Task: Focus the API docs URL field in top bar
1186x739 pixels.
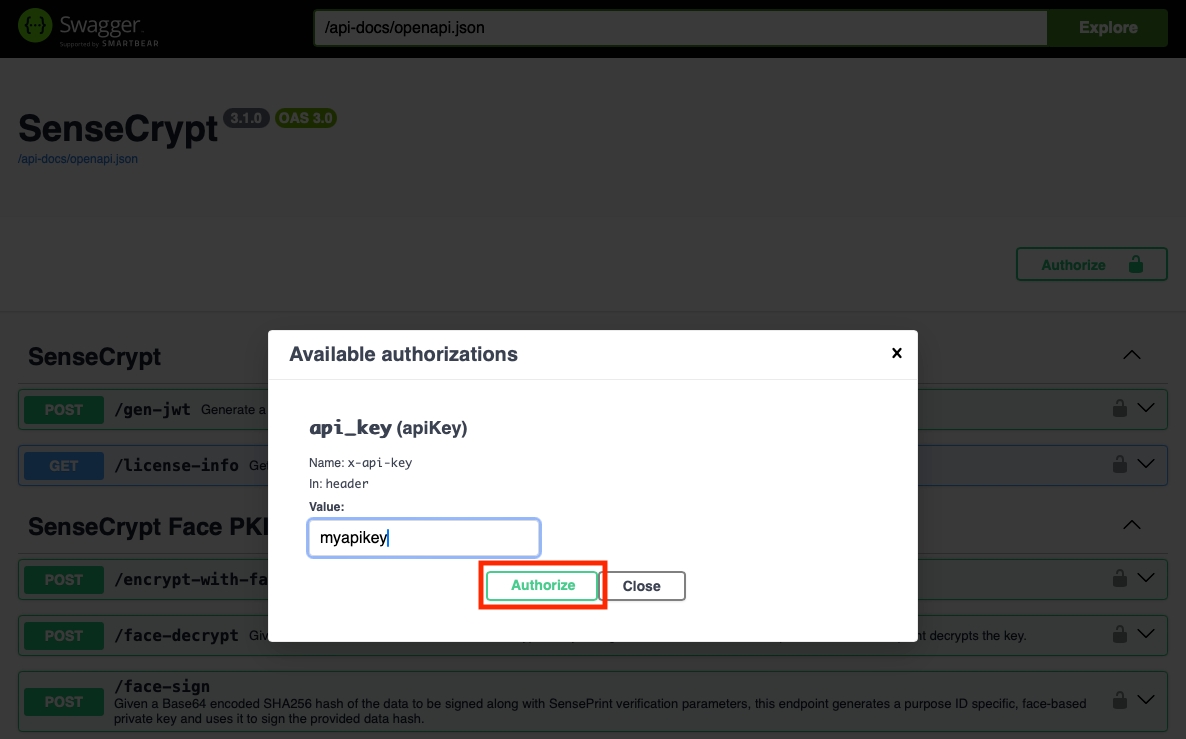Action: [x=680, y=28]
